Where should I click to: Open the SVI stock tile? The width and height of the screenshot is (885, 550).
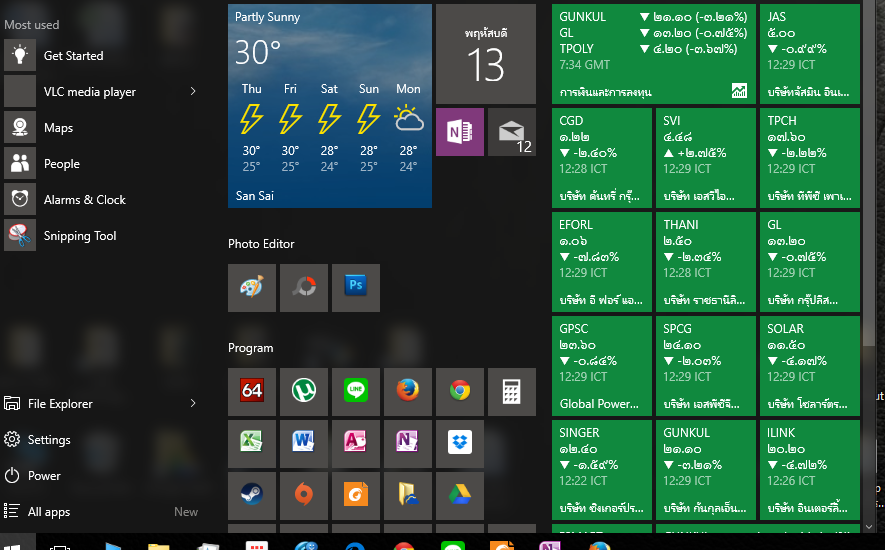(x=706, y=158)
